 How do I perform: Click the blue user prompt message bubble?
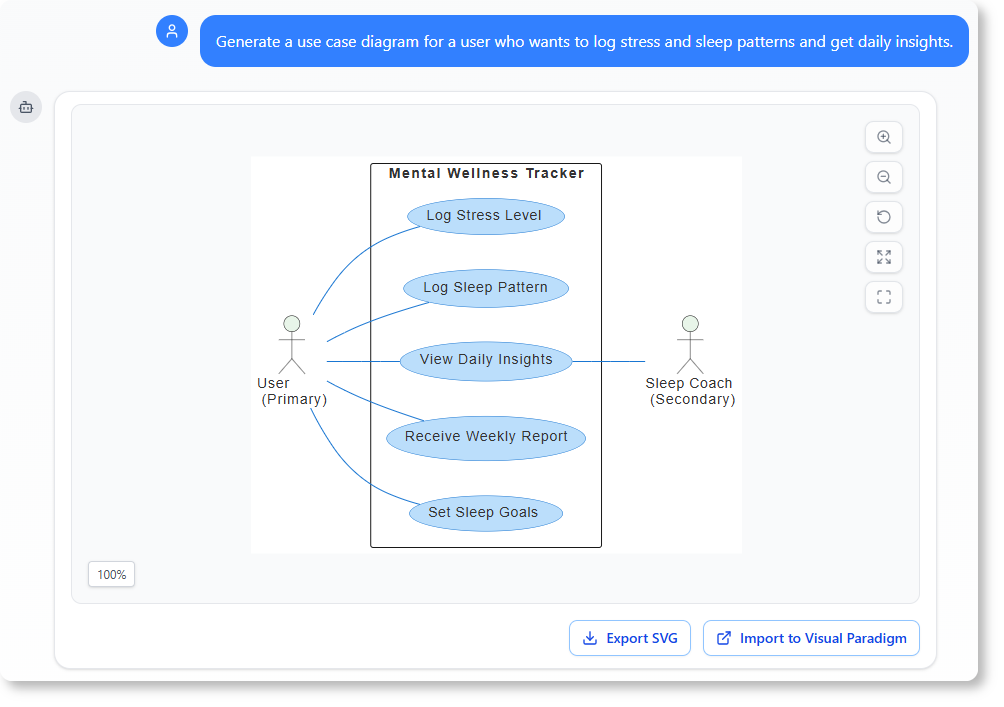[x=584, y=42]
